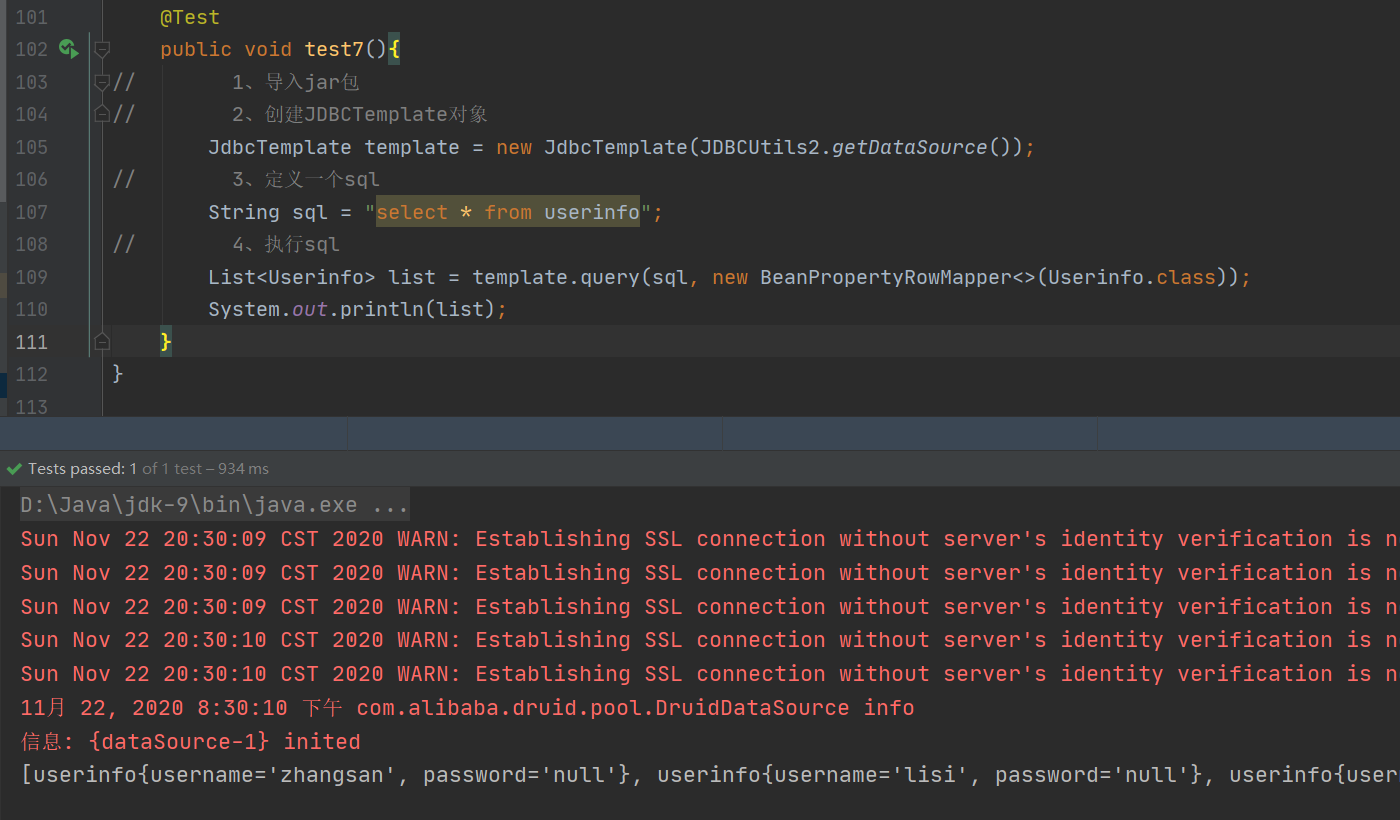Click the closing fold marker on line 111
1400x820 pixels.
(101, 342)
